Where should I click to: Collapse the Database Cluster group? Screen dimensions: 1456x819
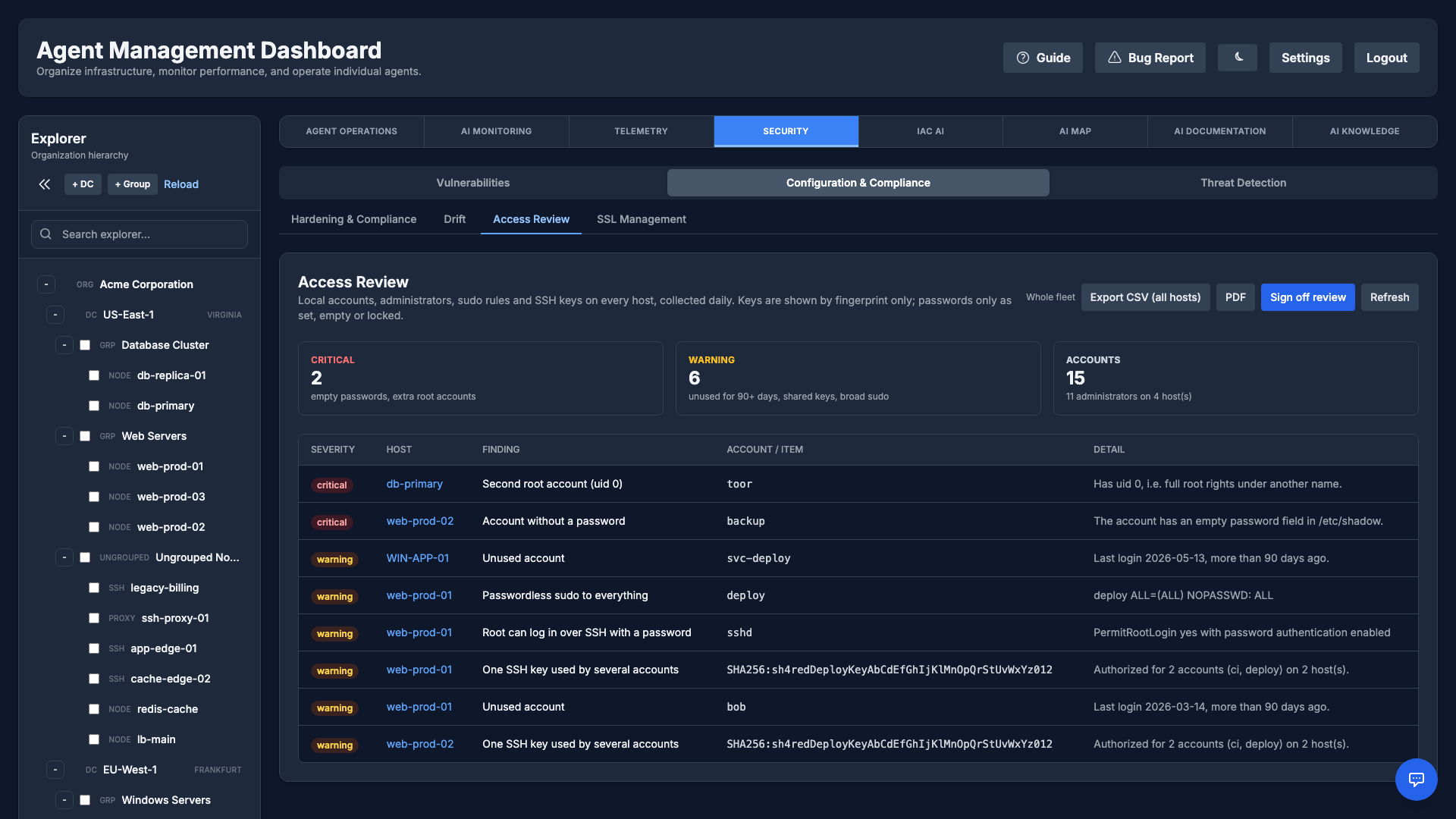pos(64,345)
